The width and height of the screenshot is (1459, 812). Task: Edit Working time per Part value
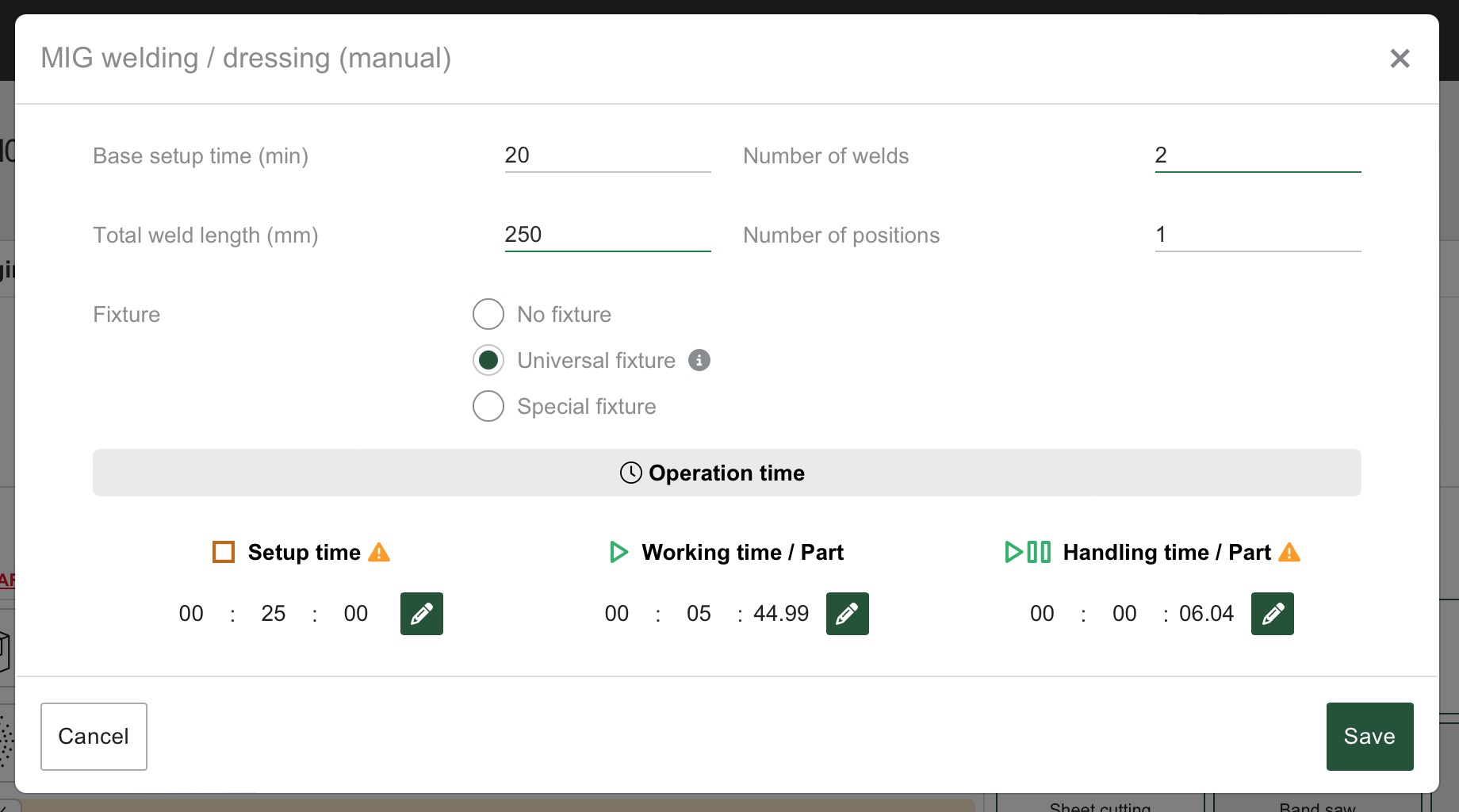click(x=847, y=614)
